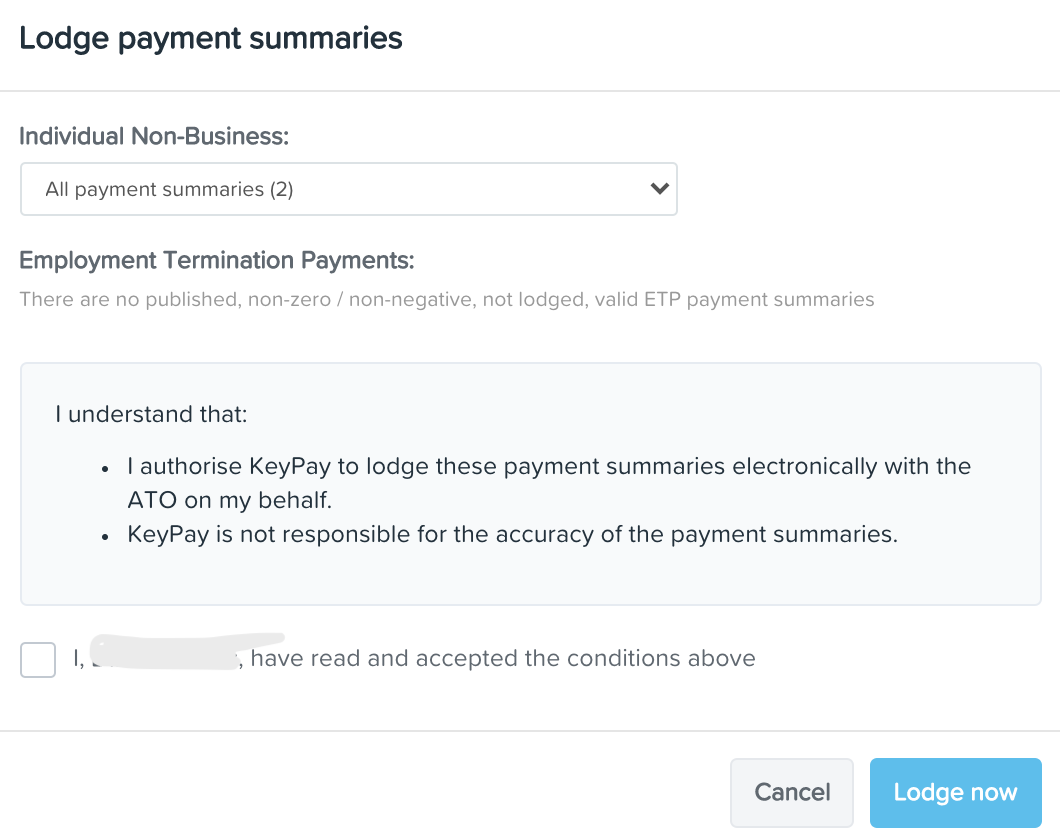Screen dimensions: 1060x838
Task: Check the box confirming you accept the conditions
Action: [37, 660]
